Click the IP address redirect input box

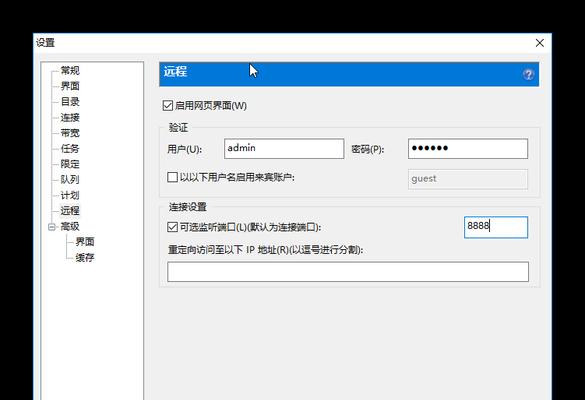(348, 272)
